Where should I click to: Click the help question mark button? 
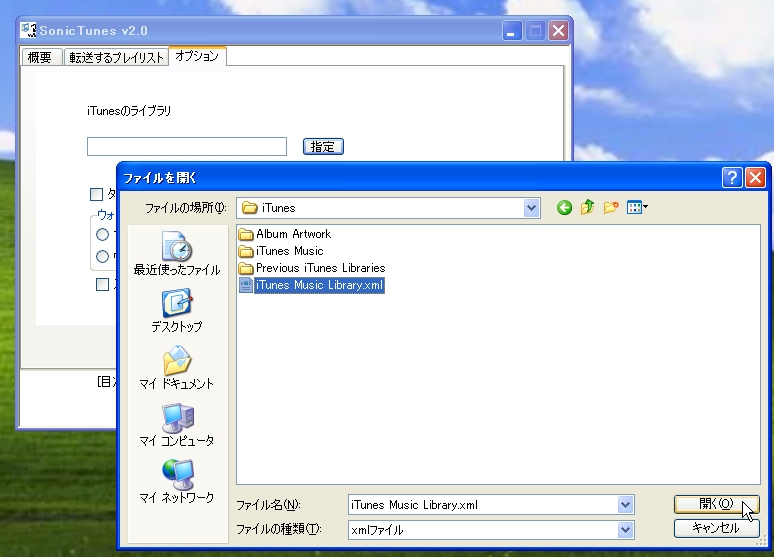[x=732, y=177]
